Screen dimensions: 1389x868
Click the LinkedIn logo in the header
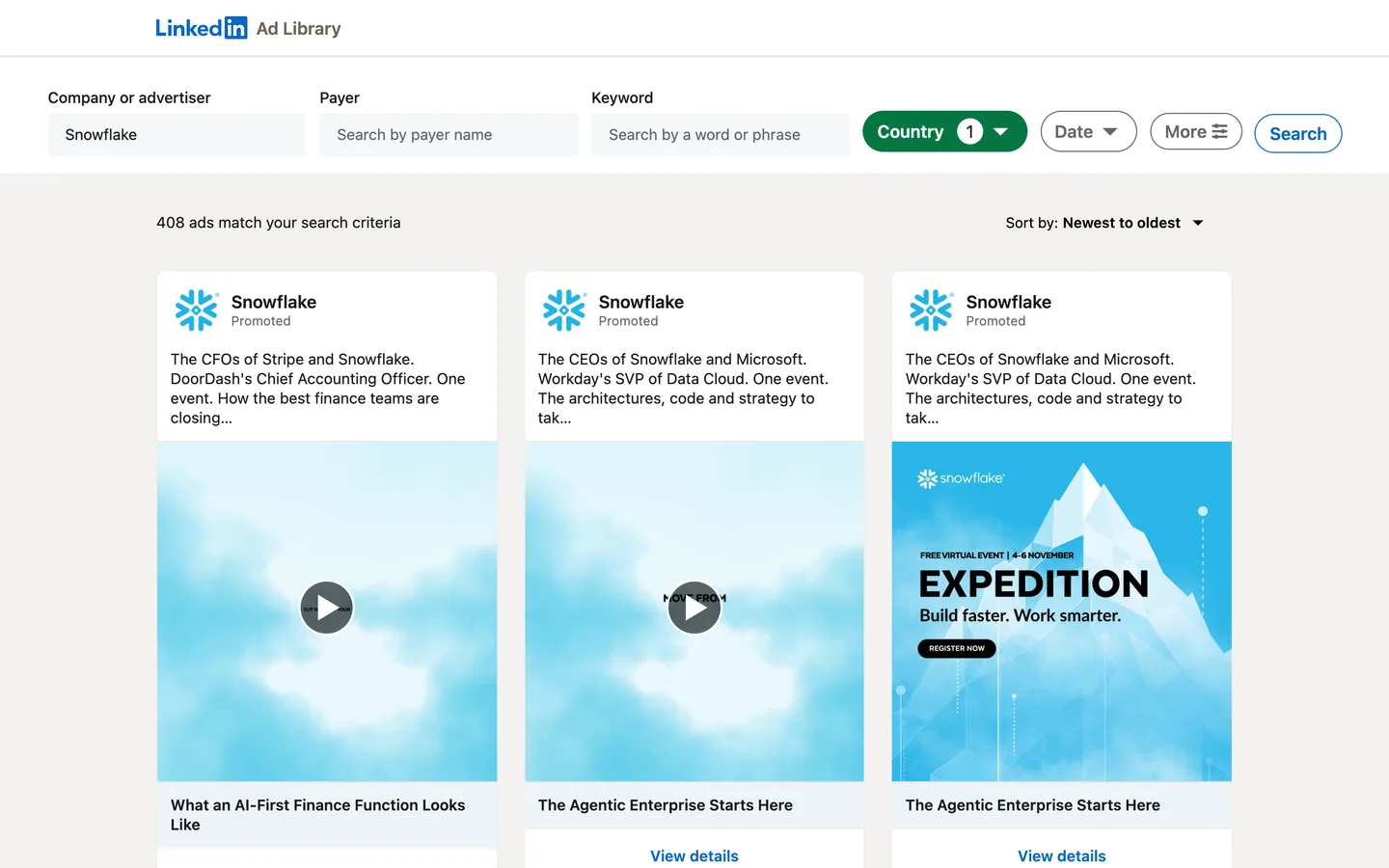201,28
